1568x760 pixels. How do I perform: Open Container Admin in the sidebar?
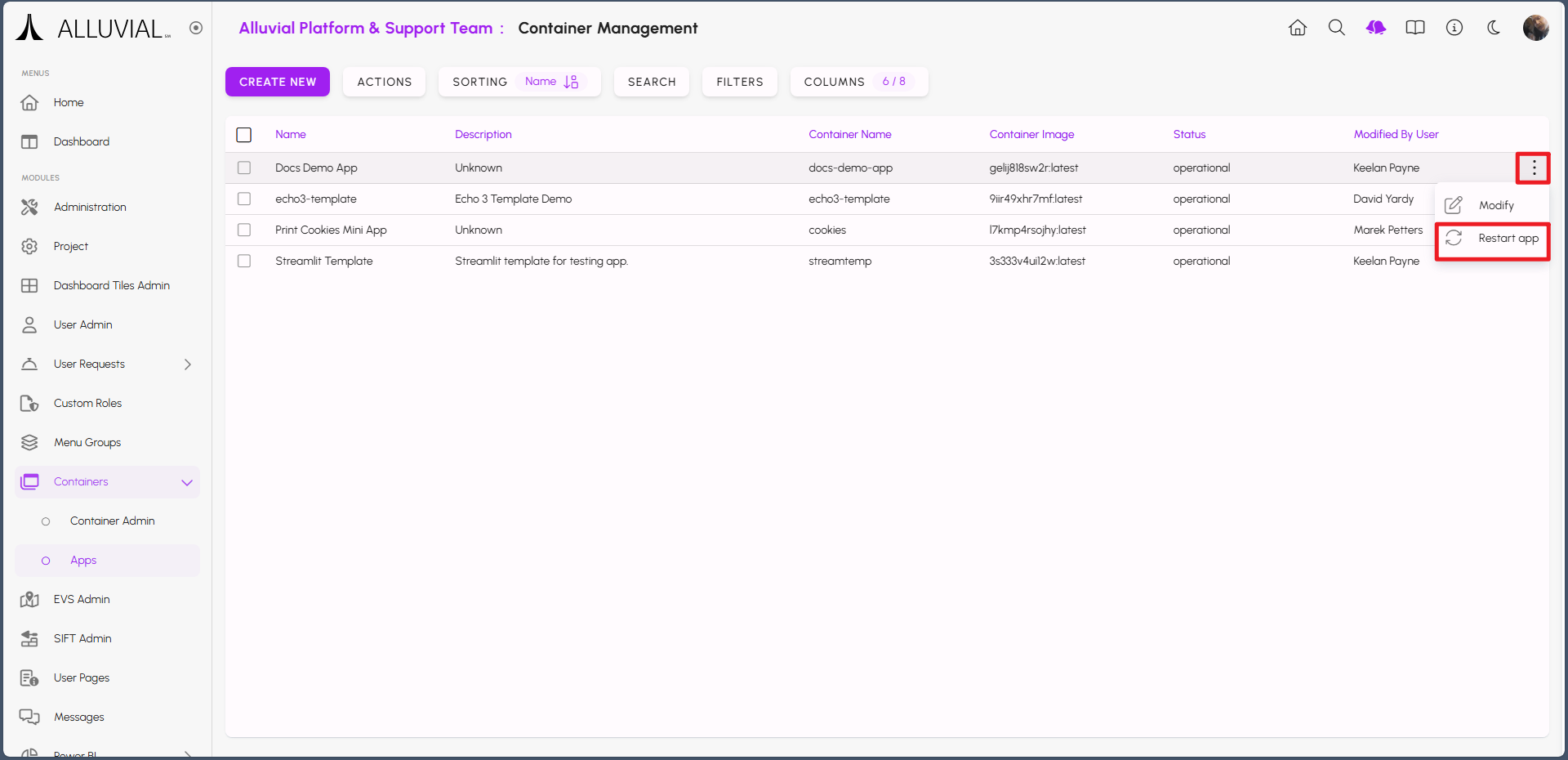point(112,521)
